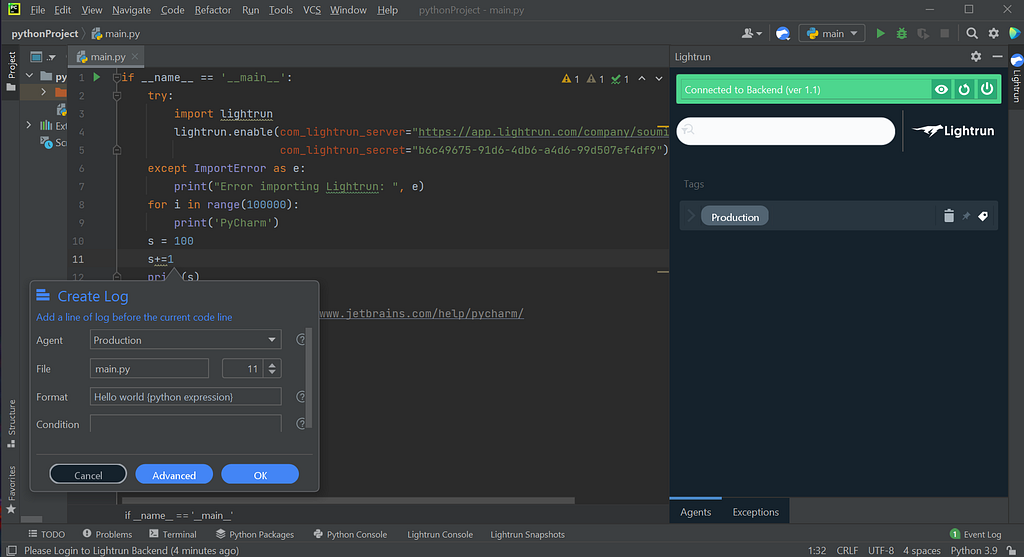Image resolution: width=1024 pixels, height=557 pixels.
Task: Pin the Production tag
Action: (x=966, y=216)
